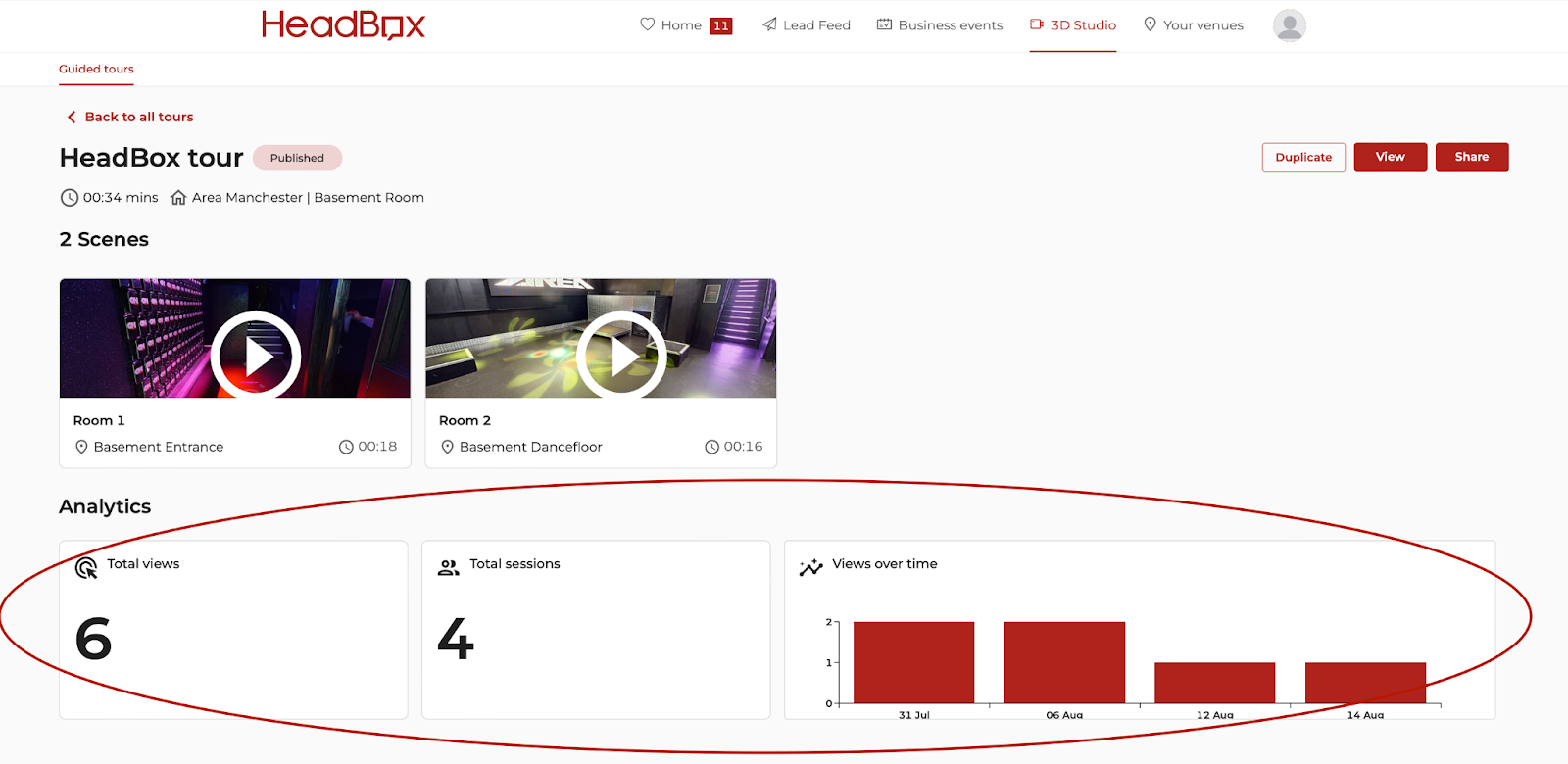
Task: Click the 12 Aug bar in chart
Action: click(x=1215, y=683)
